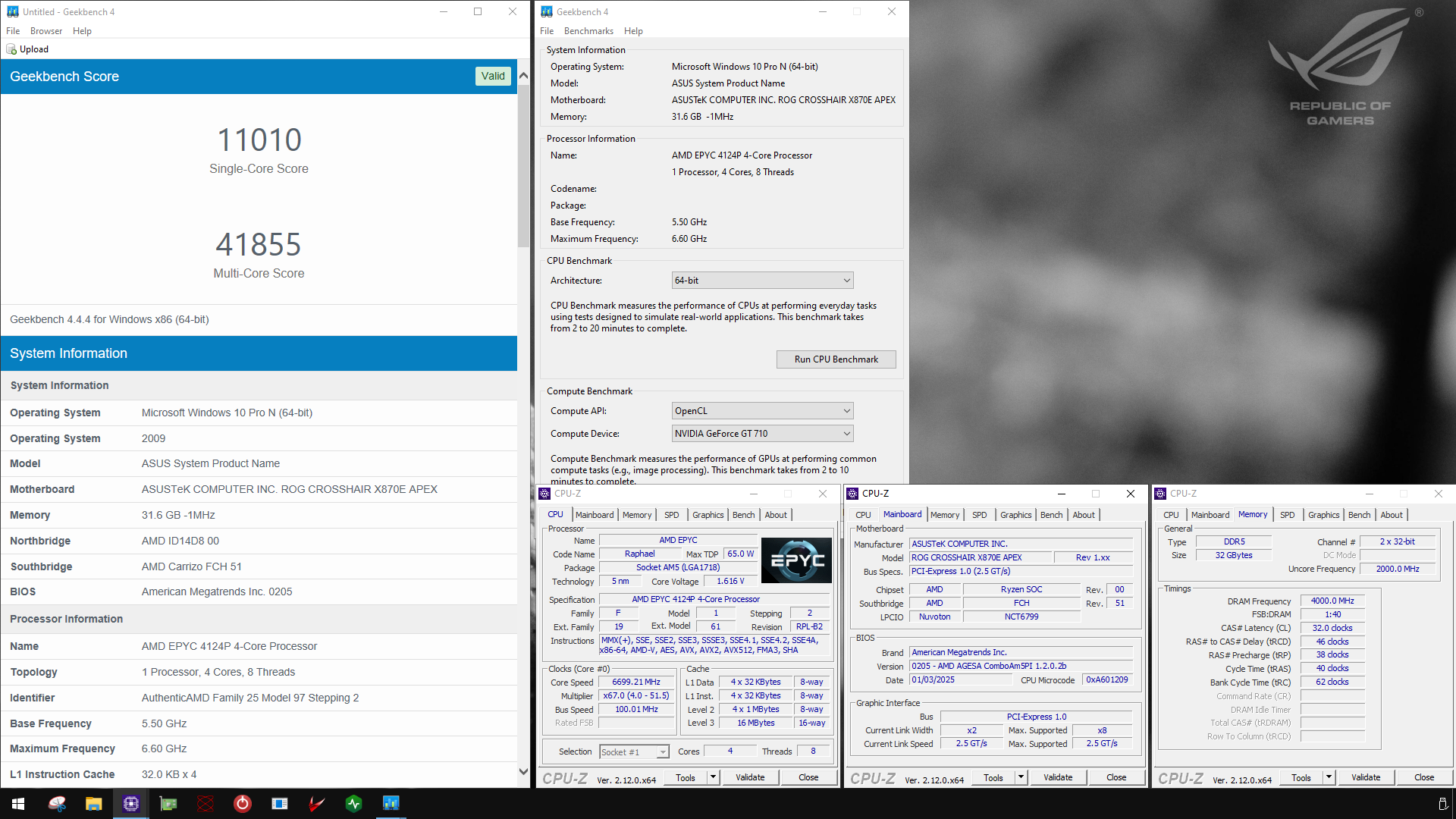Click the Upload icon in Geekbench results

tap(11, 49)
